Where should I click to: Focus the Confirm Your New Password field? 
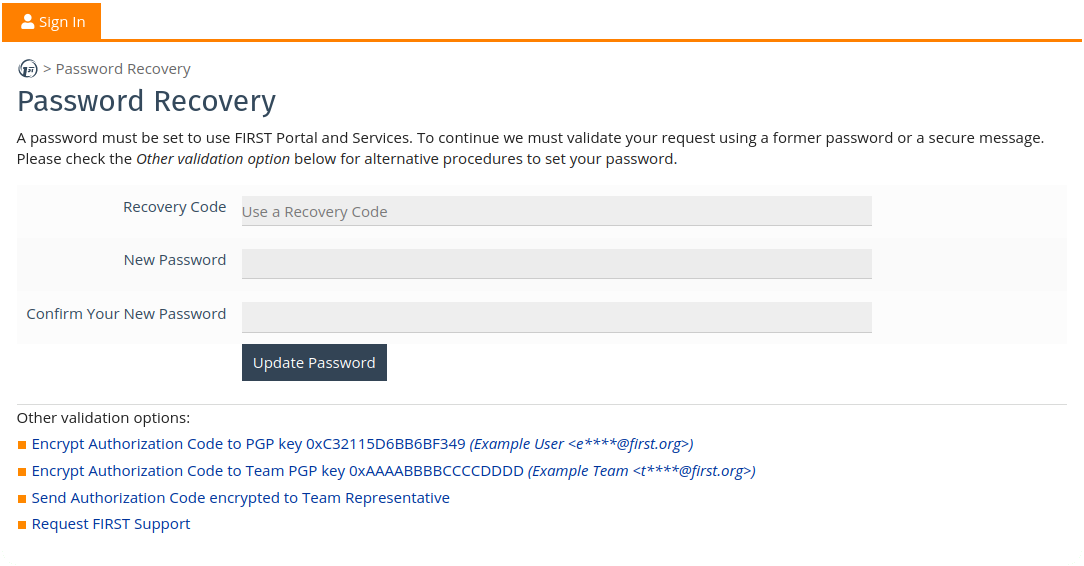pyautogui.click(x=557, y=317)
